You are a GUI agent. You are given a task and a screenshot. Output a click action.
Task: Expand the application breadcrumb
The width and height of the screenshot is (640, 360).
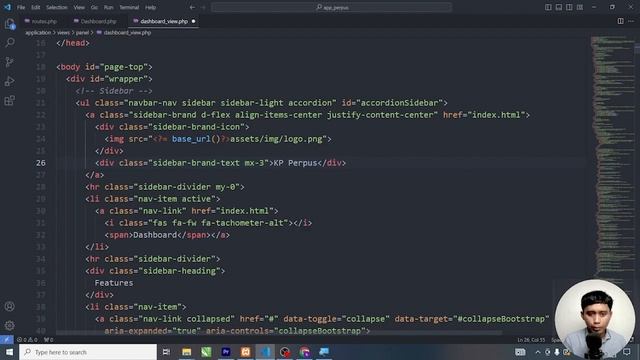point(38,33)
